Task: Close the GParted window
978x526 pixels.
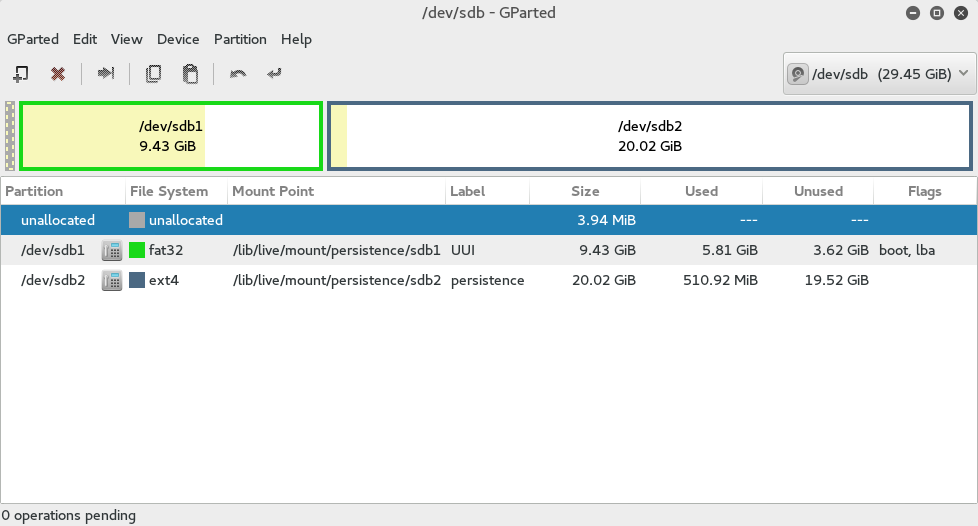Action: coord(961,13)
